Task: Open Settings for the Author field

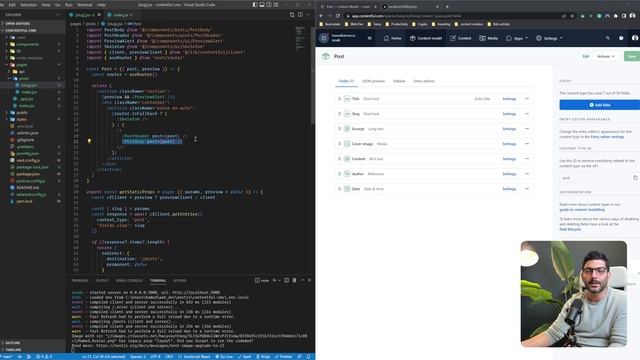Action: 509,174
